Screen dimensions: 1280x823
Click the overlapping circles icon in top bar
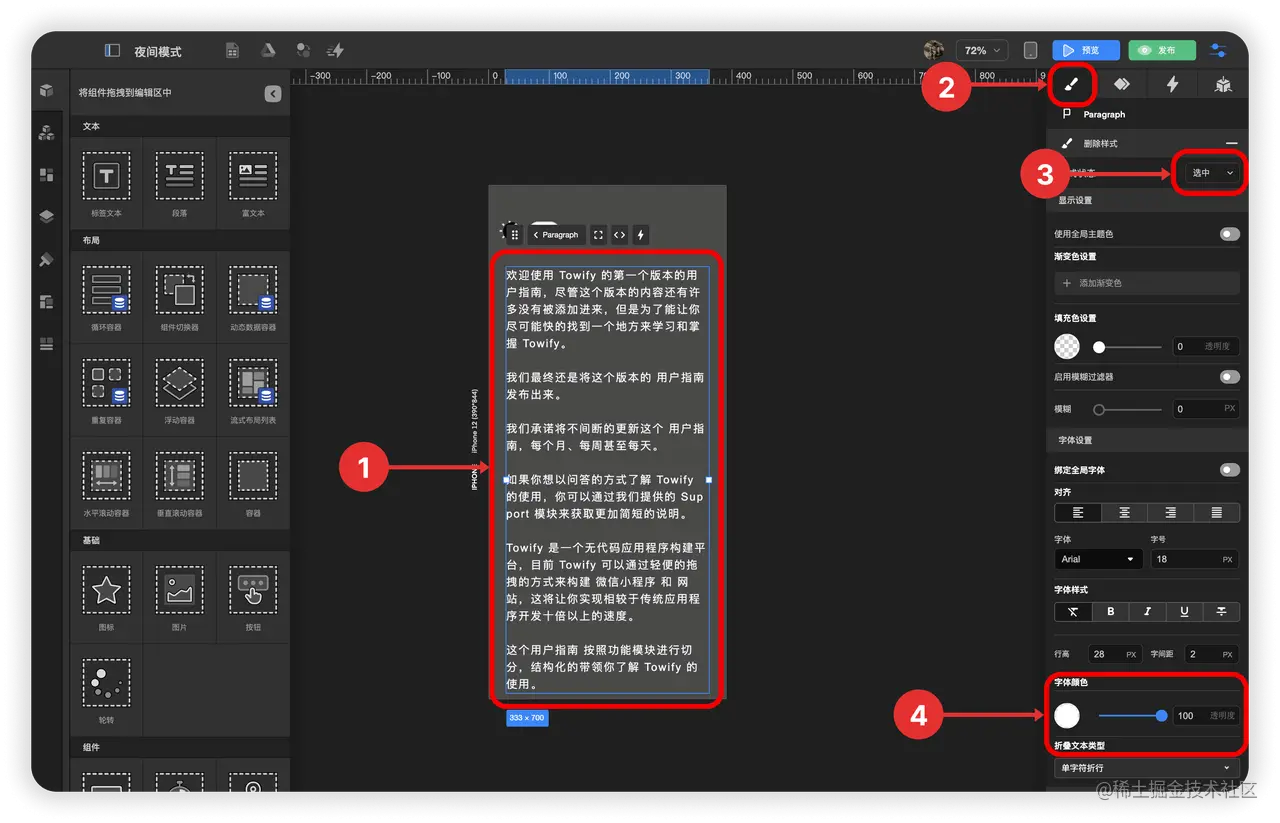click(x=302, y=51)
